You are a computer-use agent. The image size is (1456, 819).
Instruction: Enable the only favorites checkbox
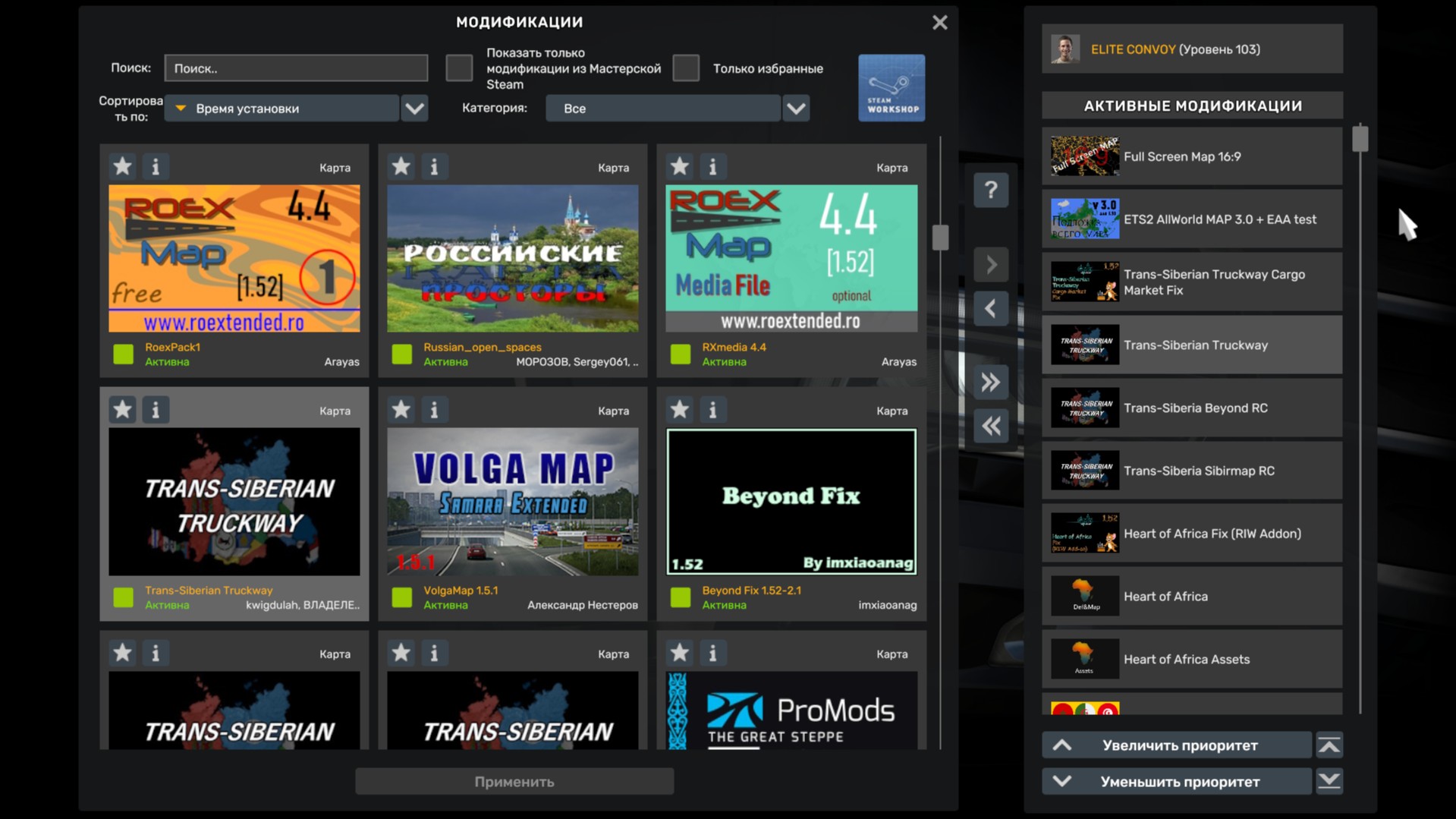(686, 68)
